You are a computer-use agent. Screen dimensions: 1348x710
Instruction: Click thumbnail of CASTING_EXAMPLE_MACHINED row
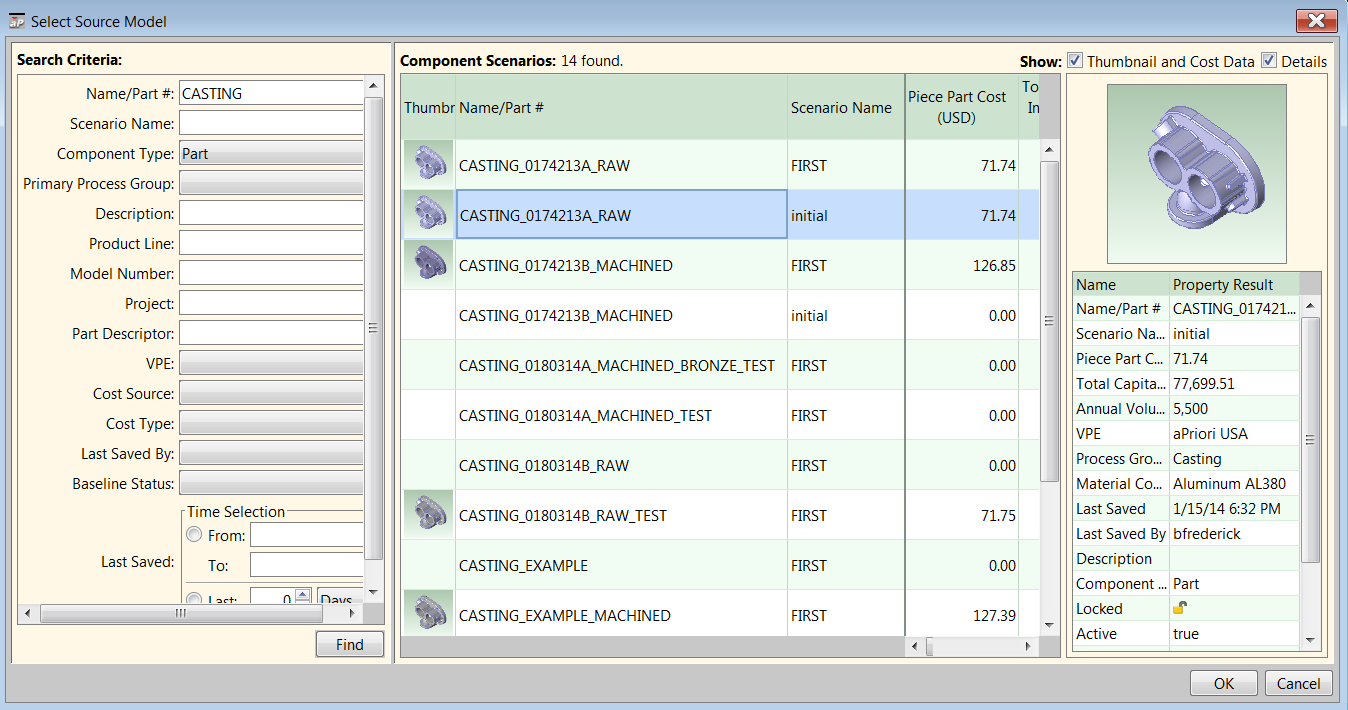tap(429, 613)
